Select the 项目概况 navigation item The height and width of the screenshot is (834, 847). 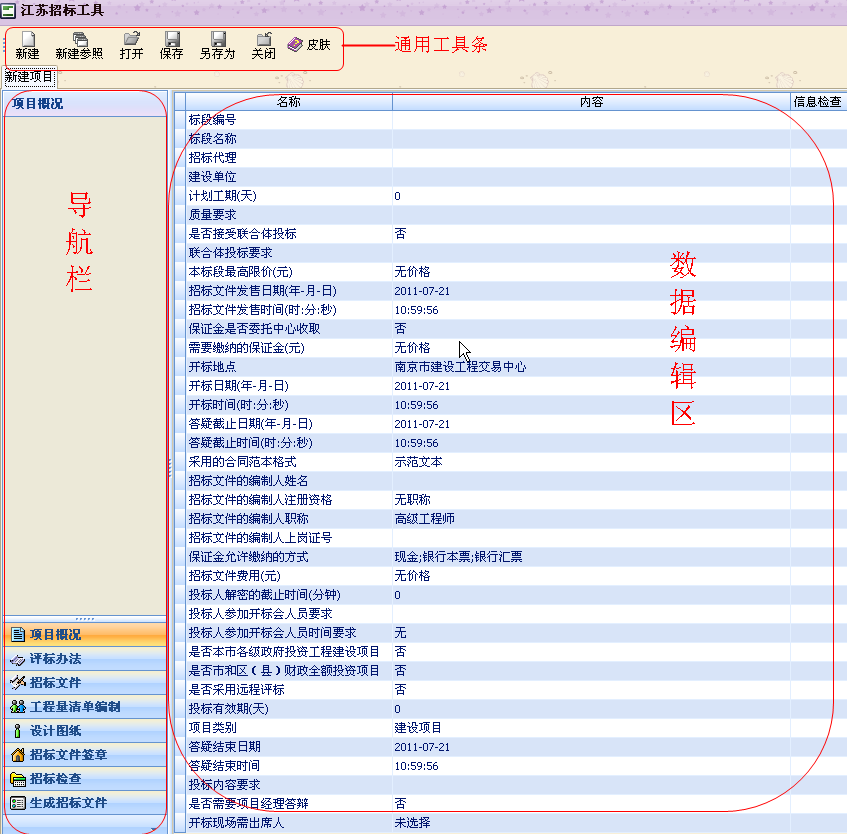pos(85,635)
